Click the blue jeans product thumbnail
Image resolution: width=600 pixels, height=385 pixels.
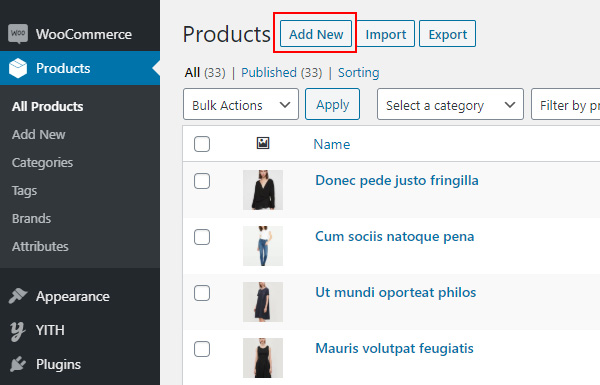pyautogui.click(x=263, y=246)
